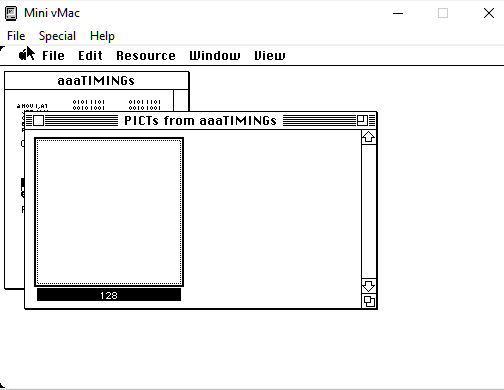Open the Apple menu
Viewport: 504px width, 390px height.
pyautogui.click(x=23, y=55)
